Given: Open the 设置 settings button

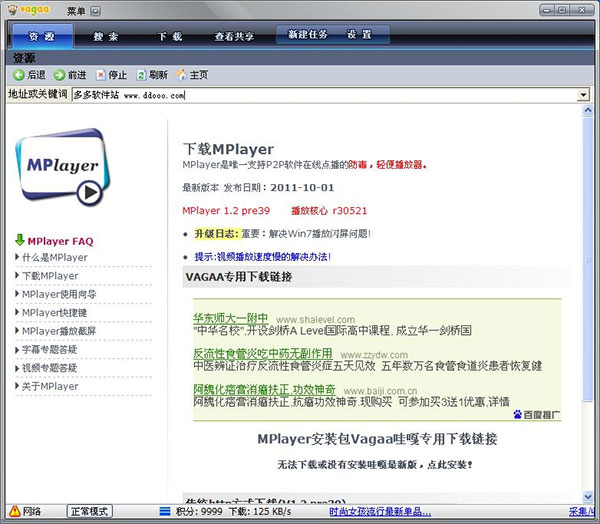Looking at the screenshot, I should pyautogui.click(x=359, y=34).
